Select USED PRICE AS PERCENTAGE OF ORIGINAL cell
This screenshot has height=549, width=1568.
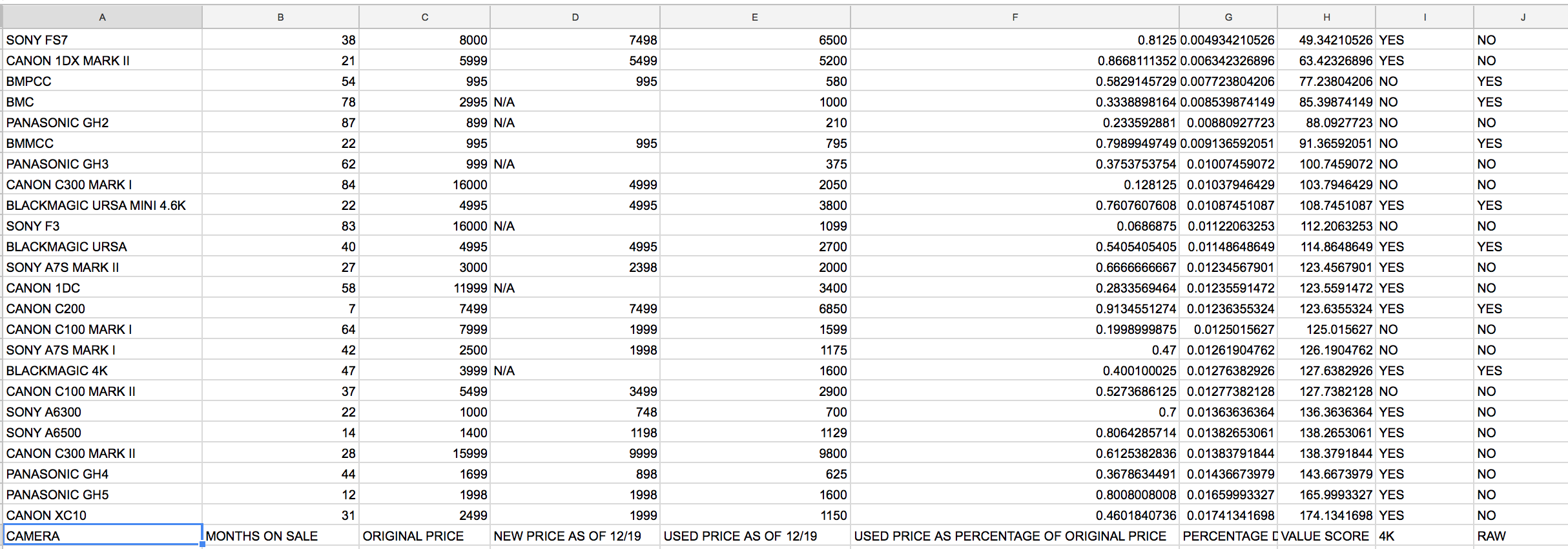[1015, 536]
